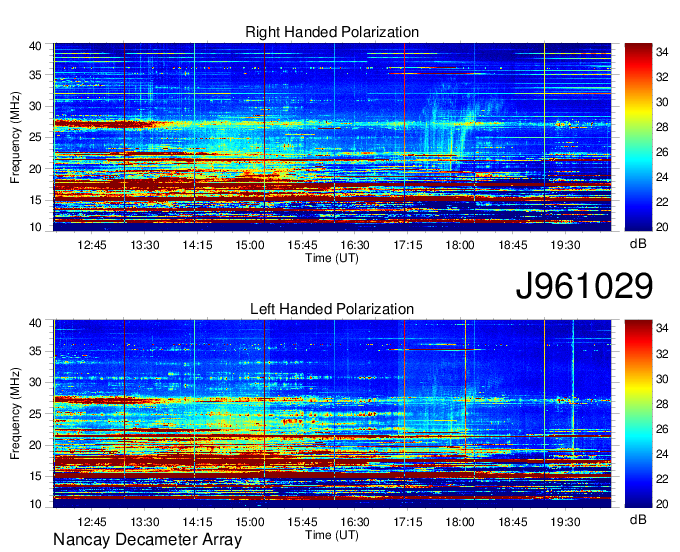
Task: Click the 34 dB value on the upper color bar
Action: (662, 52)
